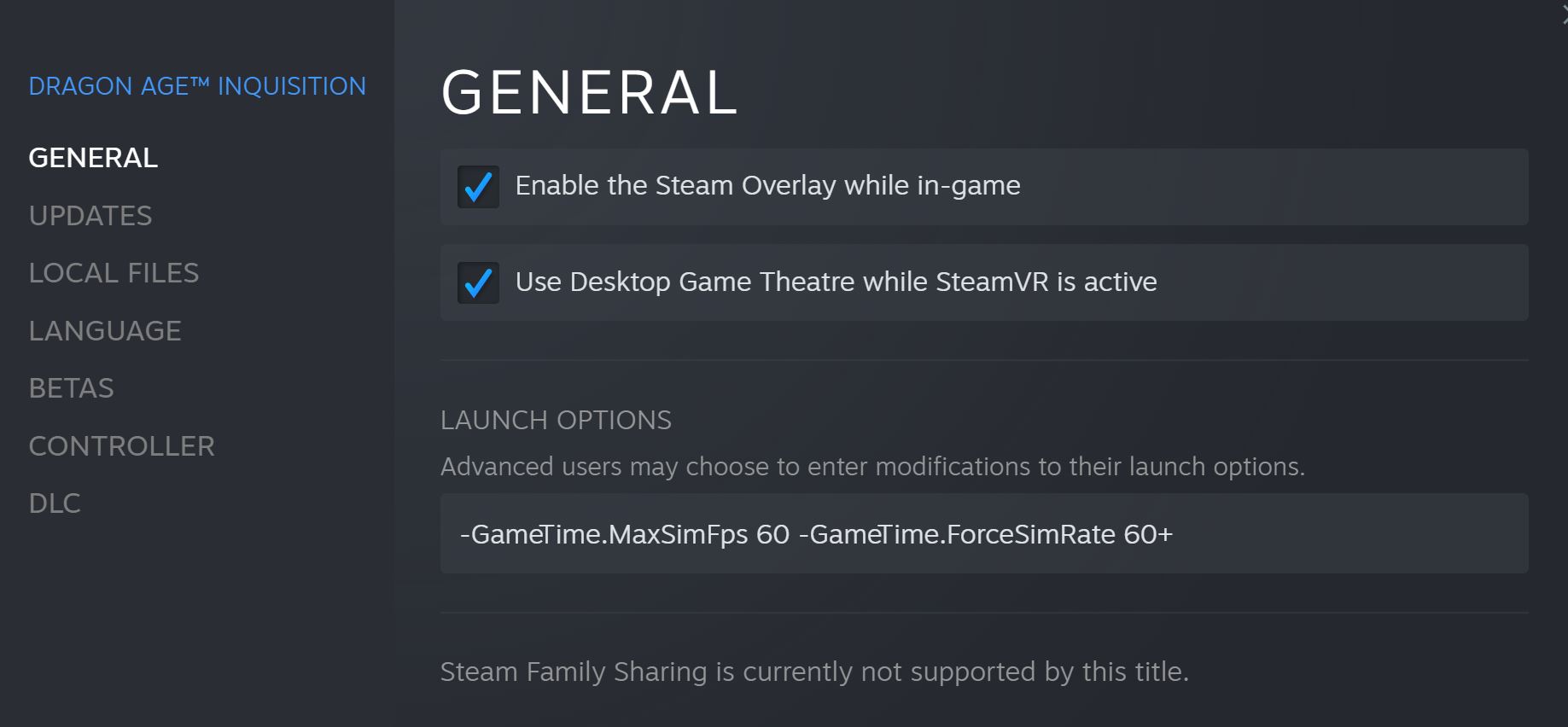
Task: Click the "Enable the Steam Overlay while in-game" label
Action: point(767,186)
